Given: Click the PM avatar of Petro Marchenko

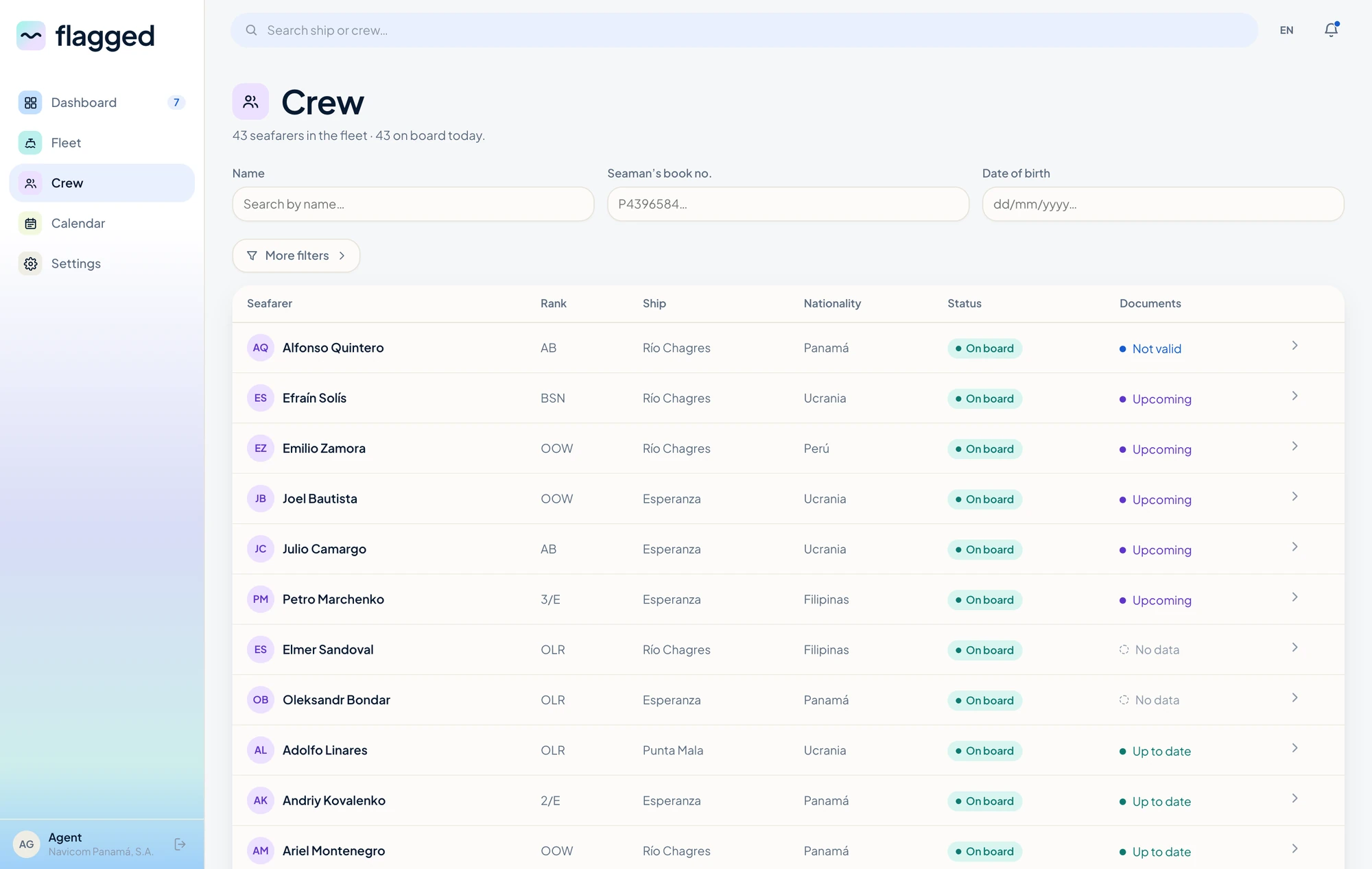Looking at the screenshot, I should (x=261, y=599).
